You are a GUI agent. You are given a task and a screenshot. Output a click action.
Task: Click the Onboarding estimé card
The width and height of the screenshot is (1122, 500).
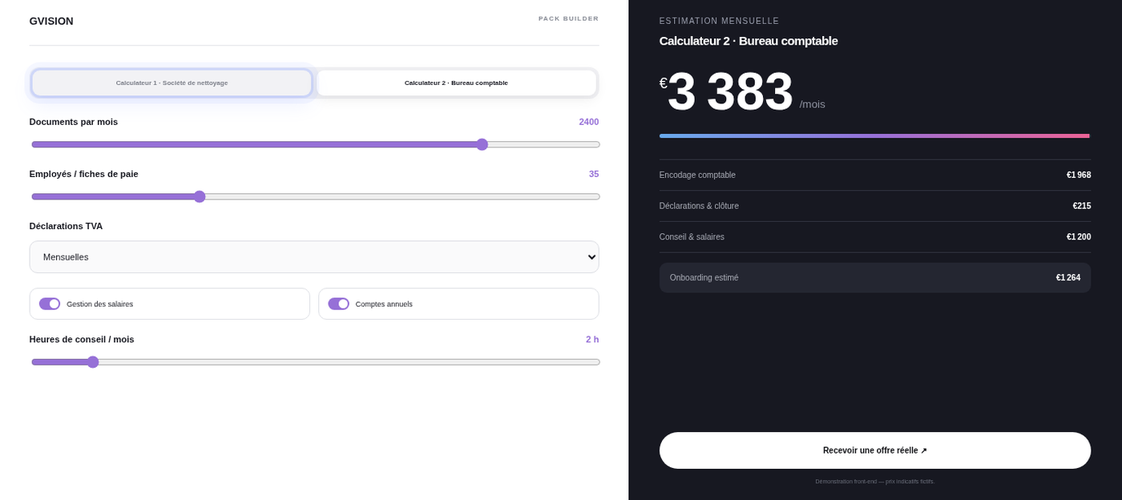874,278
